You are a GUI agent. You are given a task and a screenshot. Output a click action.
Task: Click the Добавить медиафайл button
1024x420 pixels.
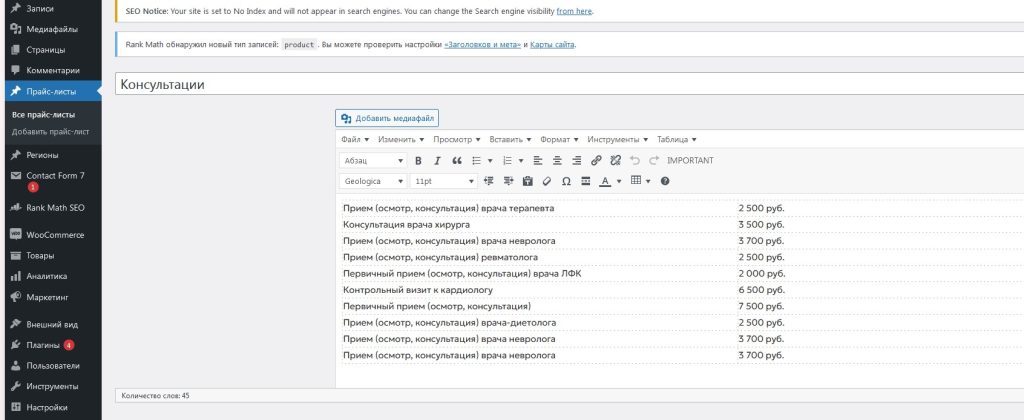[387, 118]
